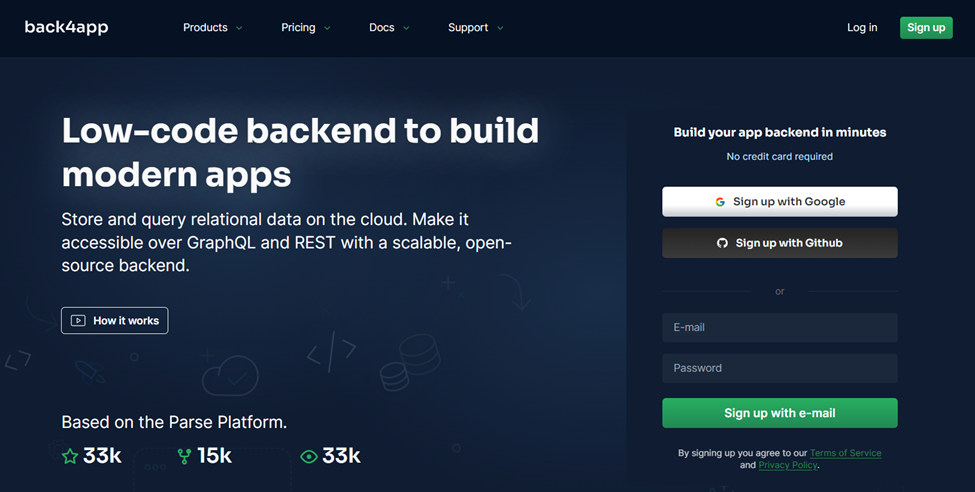Viewport: 975px width, 492px height.
Task: Click the eye watchers icon
Action: click(308, 457)
